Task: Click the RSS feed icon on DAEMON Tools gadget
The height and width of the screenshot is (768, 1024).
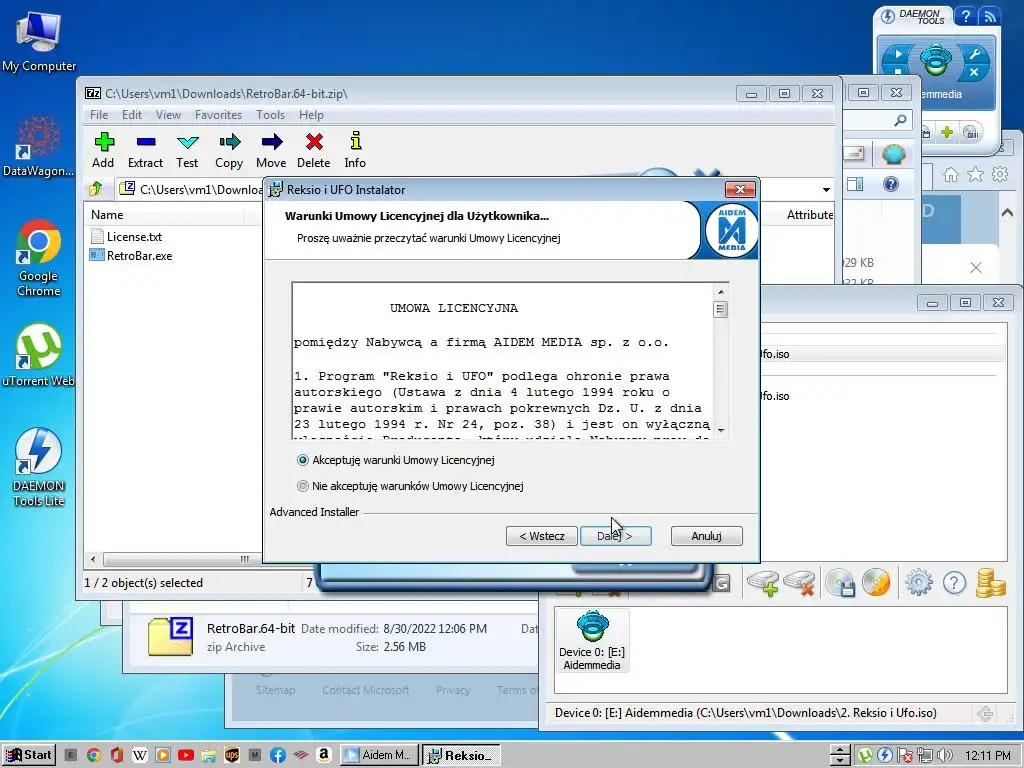Action: (x=990, y=16)
